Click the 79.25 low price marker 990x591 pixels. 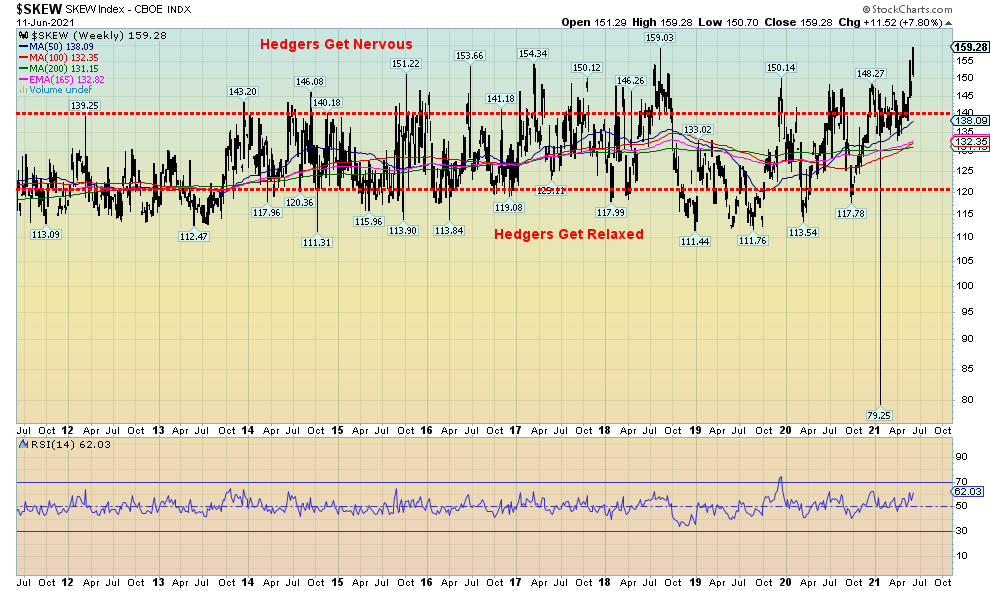coord(878,413)
